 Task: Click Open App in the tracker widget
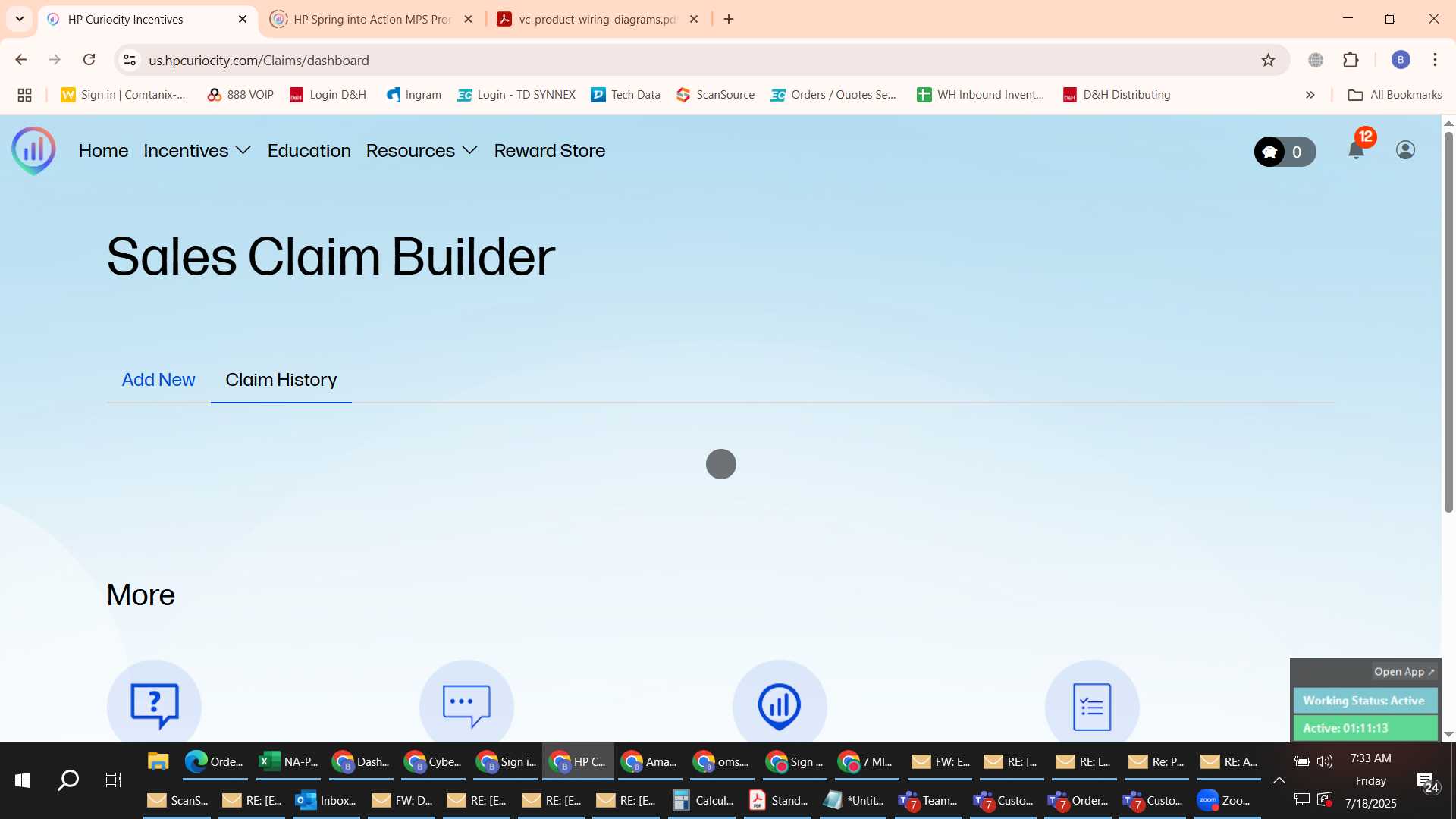pos(1404,672)
